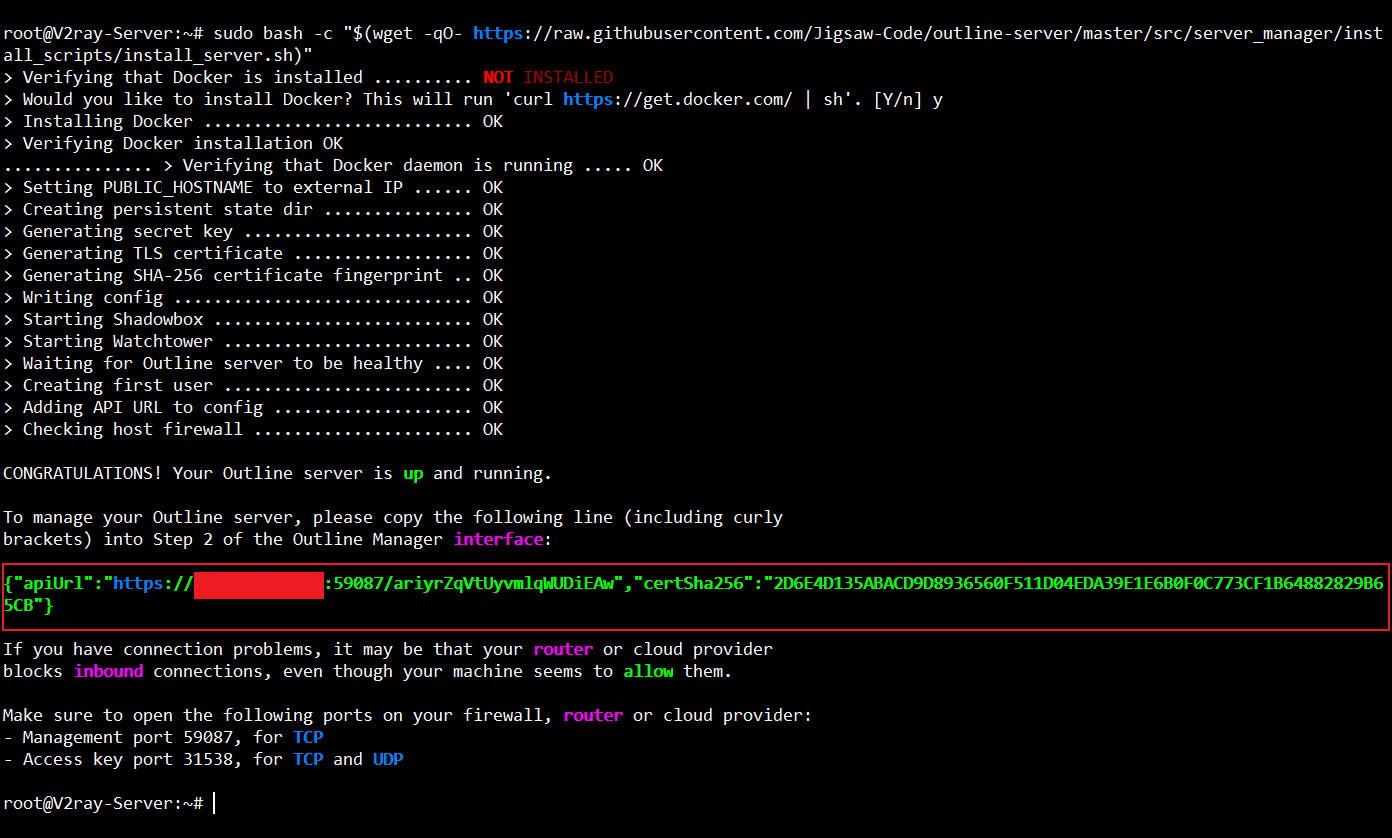Click 'Waiting for Outline server to be healthy'

tap(223, 363)
